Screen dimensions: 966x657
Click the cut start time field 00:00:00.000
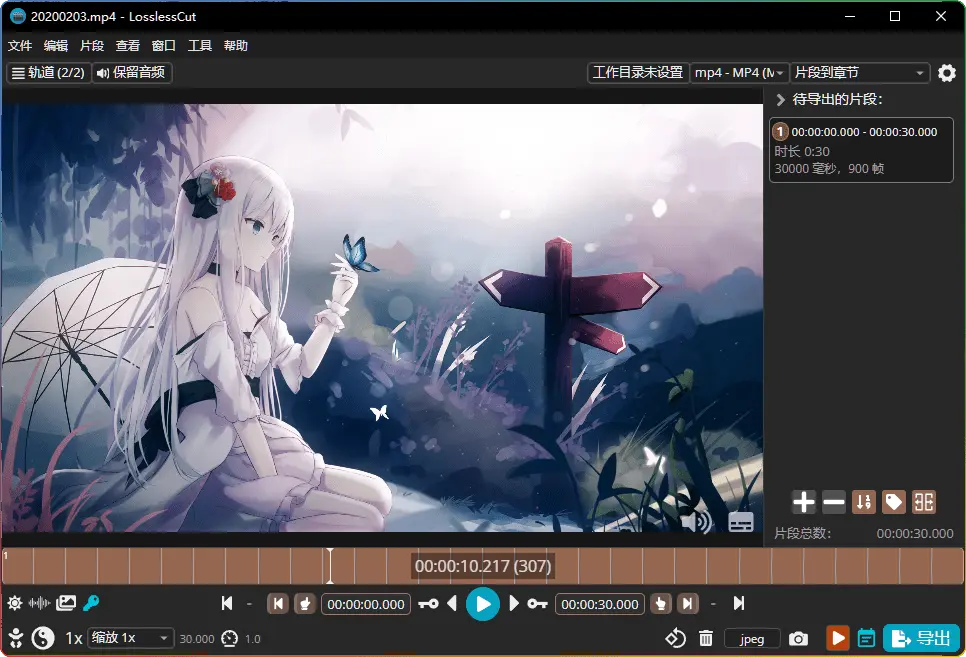pos(366,604)
